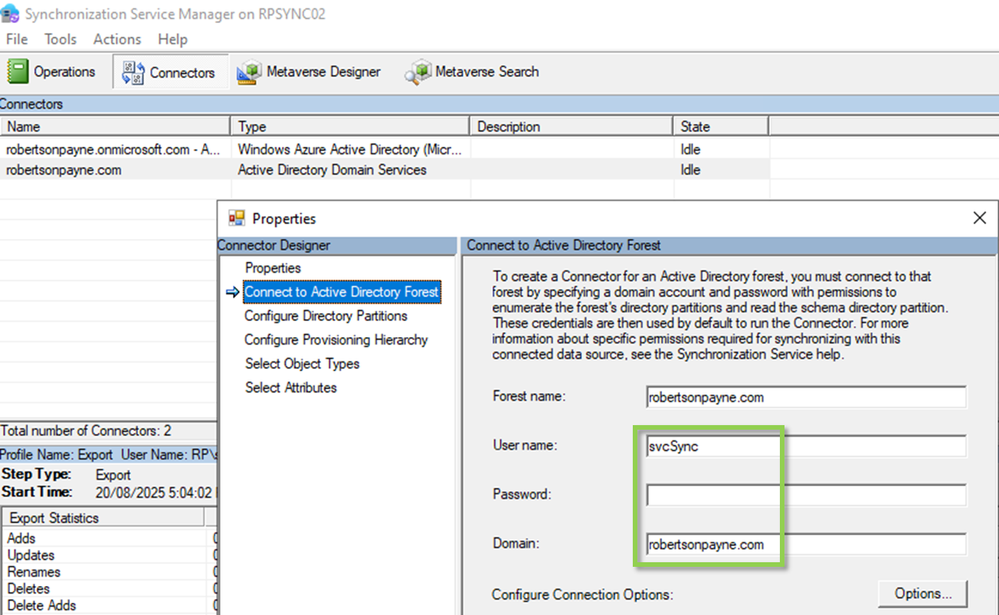Select Properties in Connector Designer list

(273, 268)
